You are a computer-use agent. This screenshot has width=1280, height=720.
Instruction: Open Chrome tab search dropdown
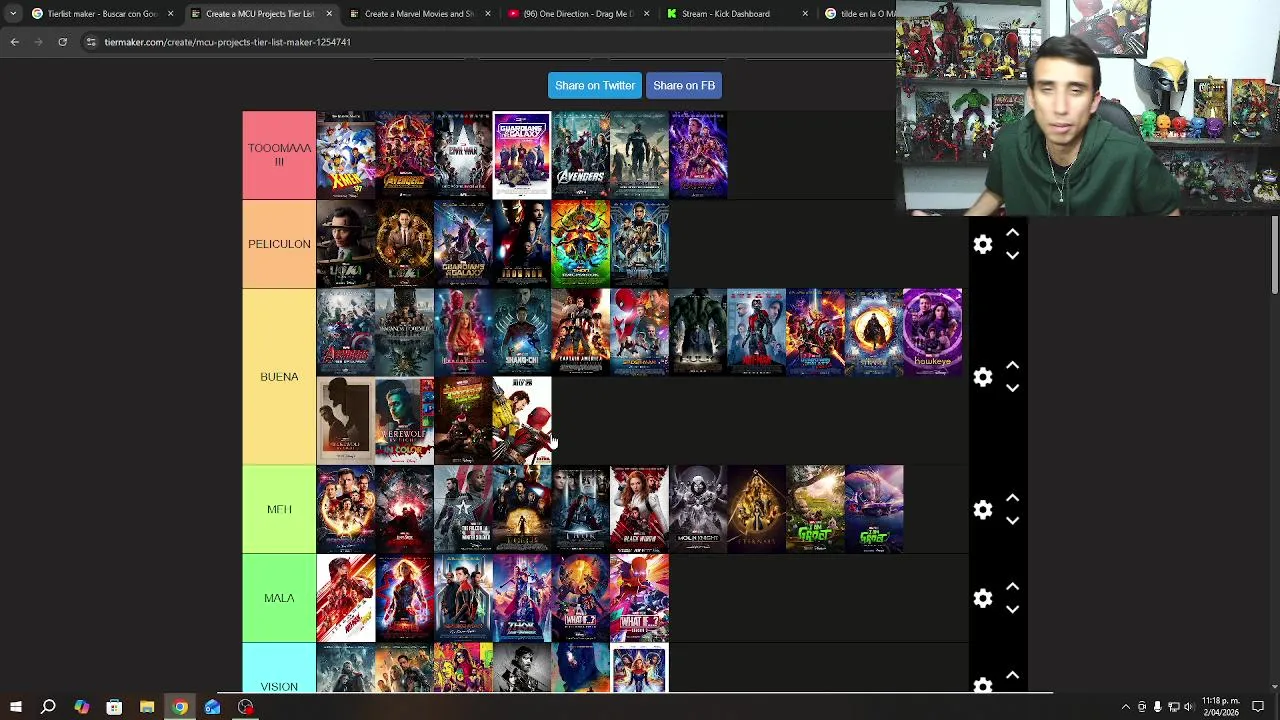coord(13,14)
